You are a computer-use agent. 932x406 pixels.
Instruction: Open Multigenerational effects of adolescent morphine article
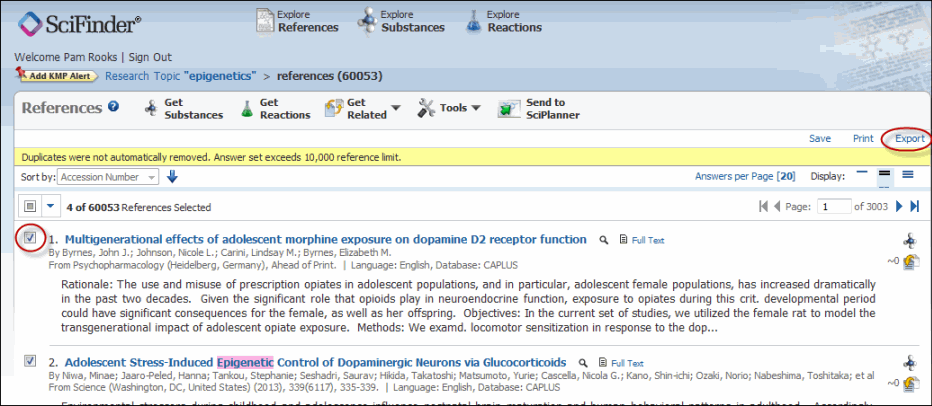click(x=326, y=240)
